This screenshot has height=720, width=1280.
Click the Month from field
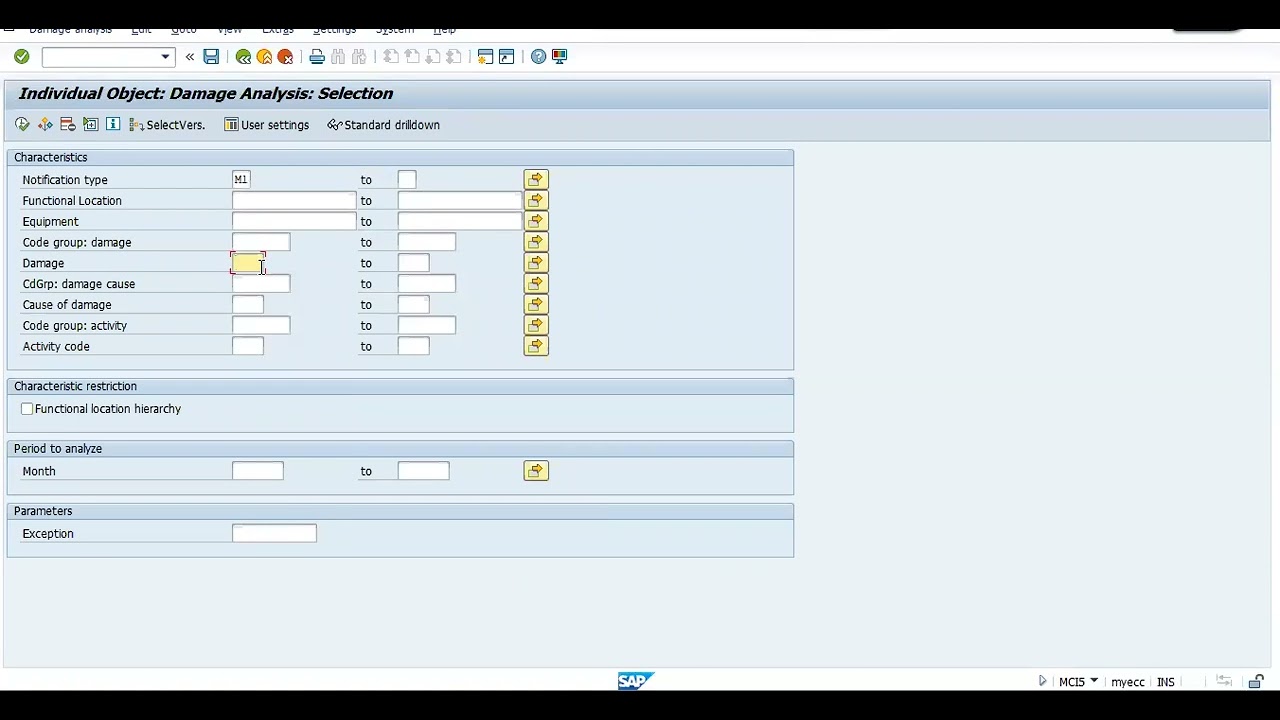(258, 471)
